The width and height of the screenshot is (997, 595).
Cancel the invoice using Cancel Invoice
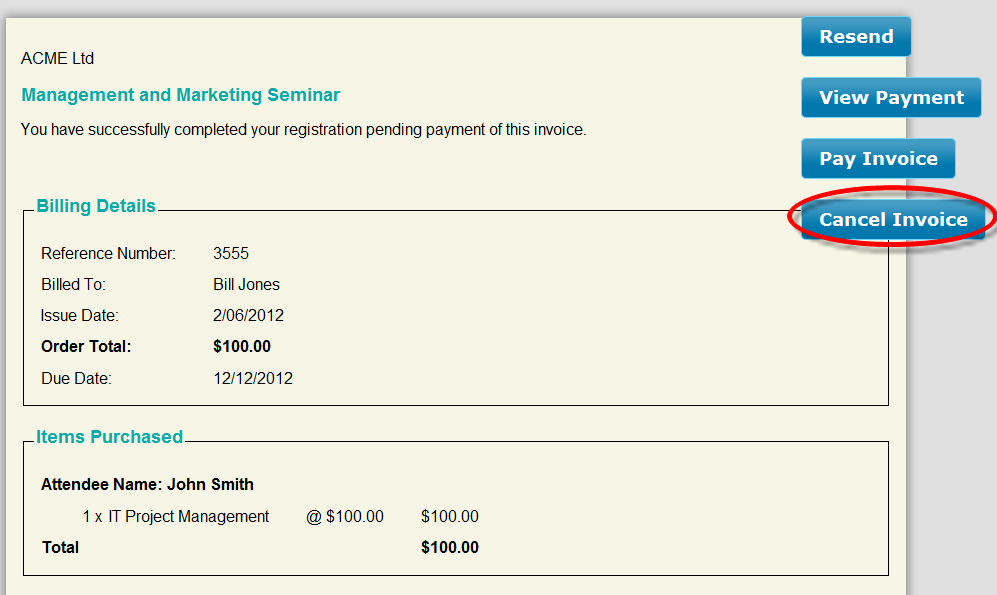tap(893, 219)
